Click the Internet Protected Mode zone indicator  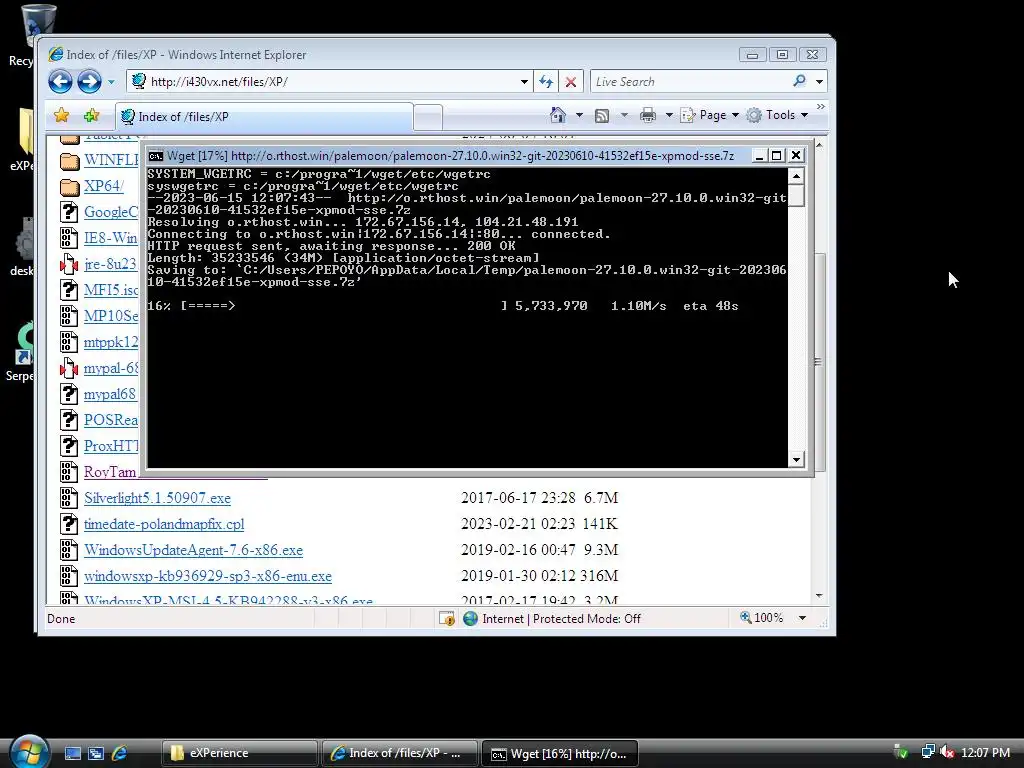pyautogui.click(x=552, y=618)
